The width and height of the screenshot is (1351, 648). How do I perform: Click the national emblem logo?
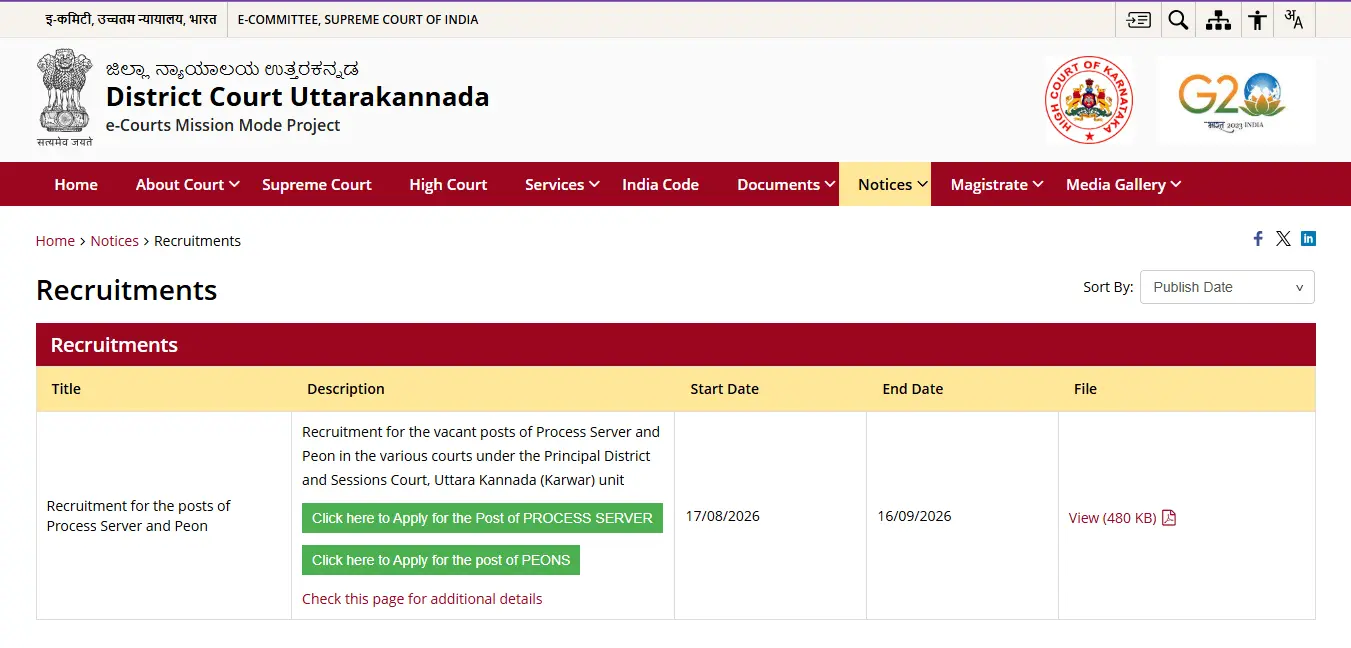pyautogui.click(x=64, y=97)
